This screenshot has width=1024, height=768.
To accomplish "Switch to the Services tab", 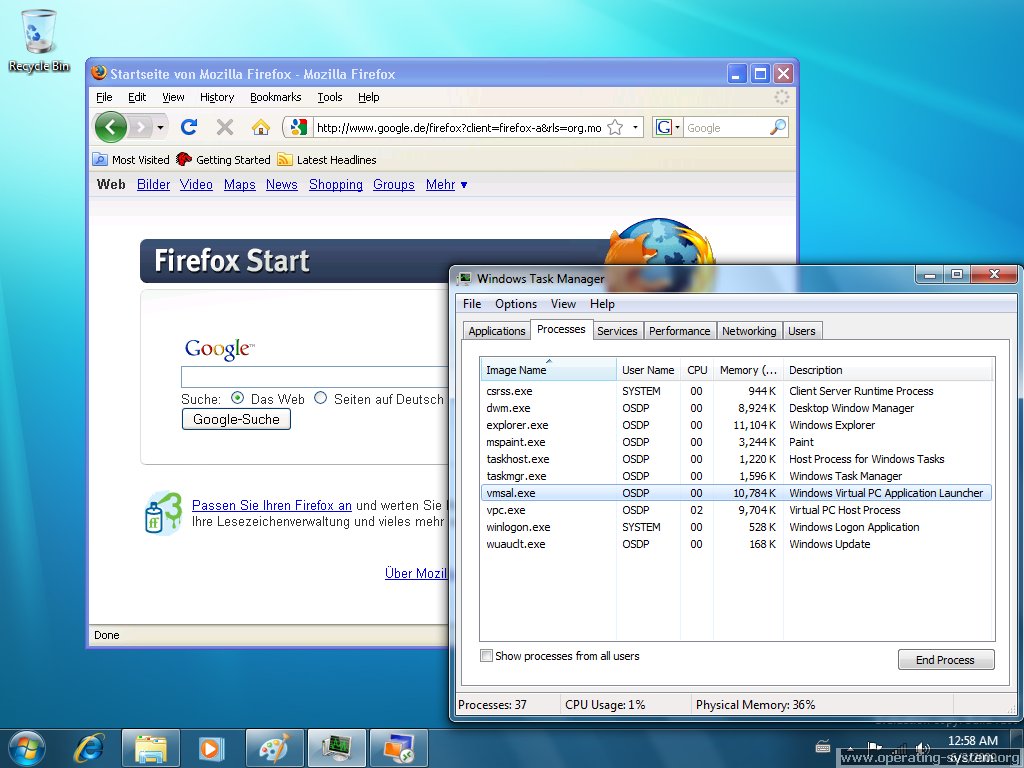I will point(616,330).
